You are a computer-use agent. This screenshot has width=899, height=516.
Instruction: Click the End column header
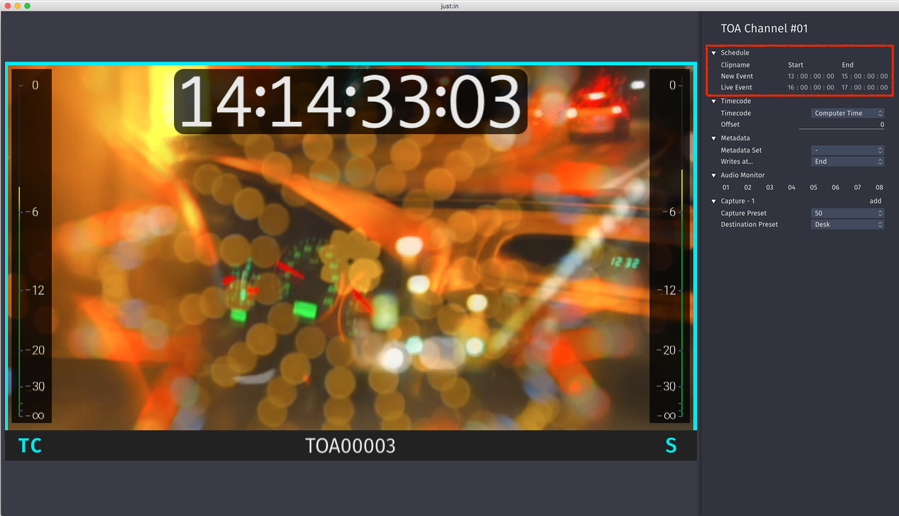(847, 65)
